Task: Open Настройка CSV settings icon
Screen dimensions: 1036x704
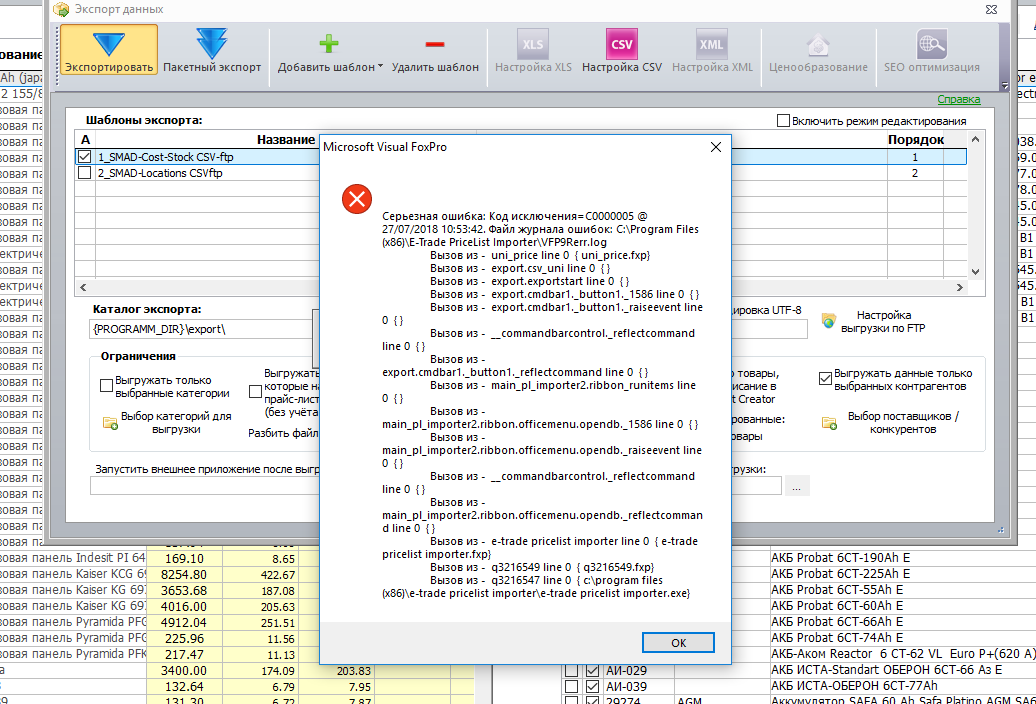Action: 622,44
